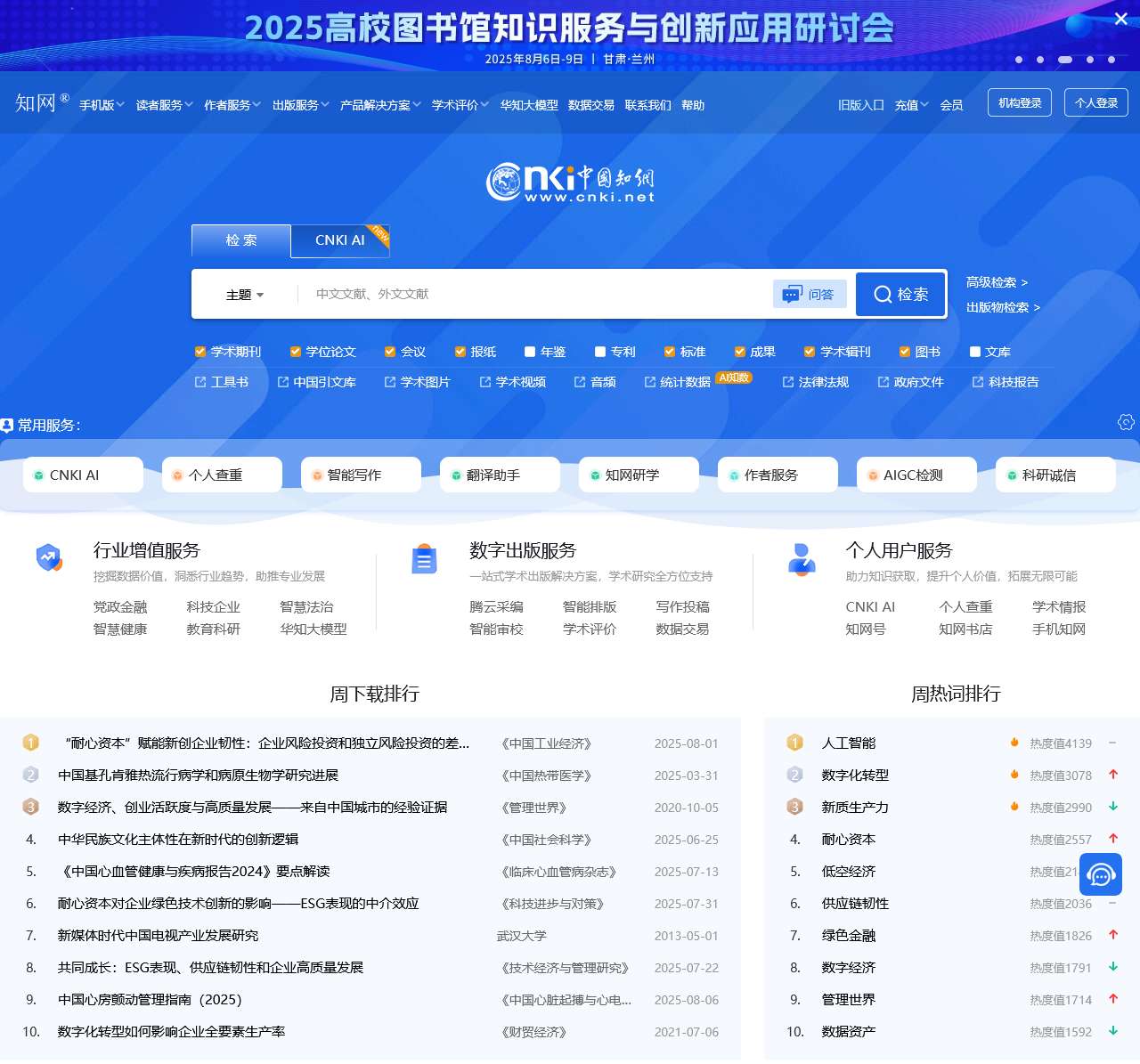Screen dimensions: 1140x1064
Task: Enable the 专利 checkbox
Action: coord(600,352)
